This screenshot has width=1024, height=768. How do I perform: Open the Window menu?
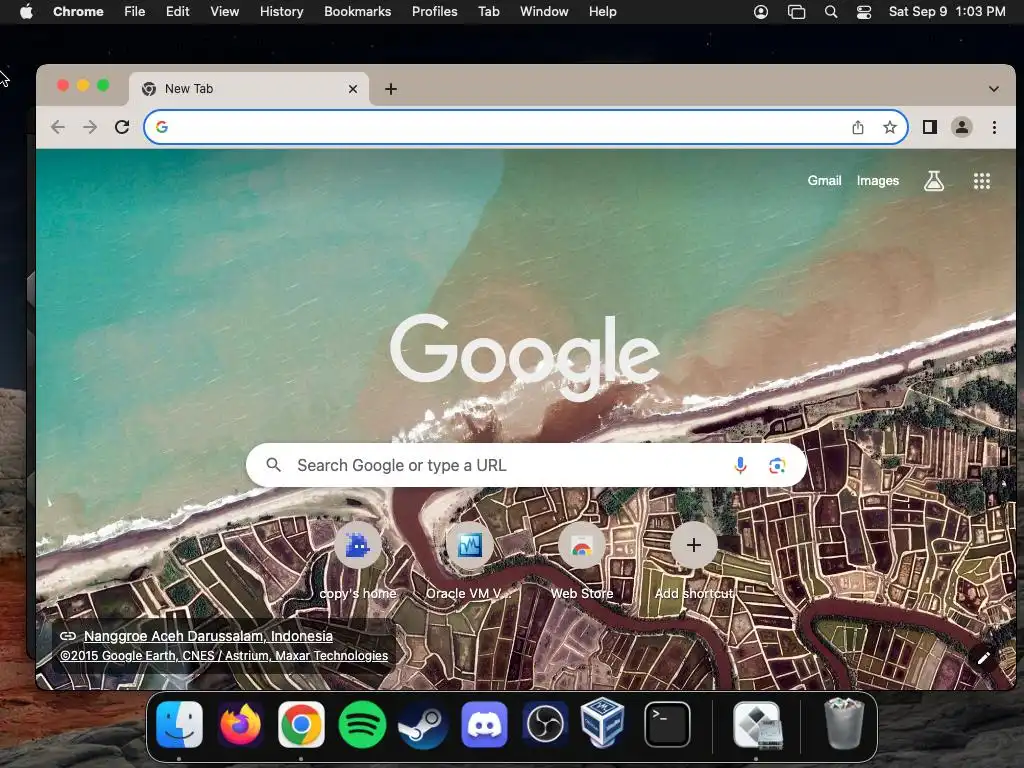[x=544, y=12]
